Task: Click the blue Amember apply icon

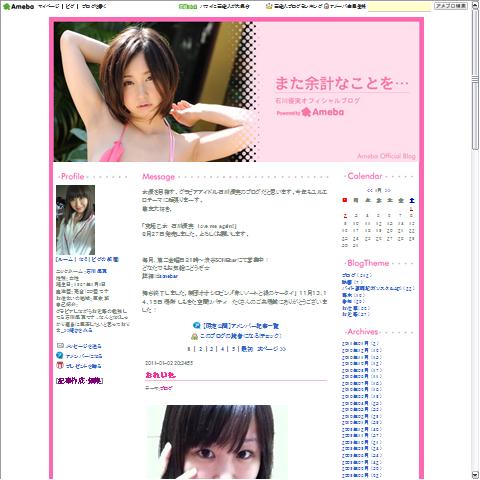Action: [60, 355]
